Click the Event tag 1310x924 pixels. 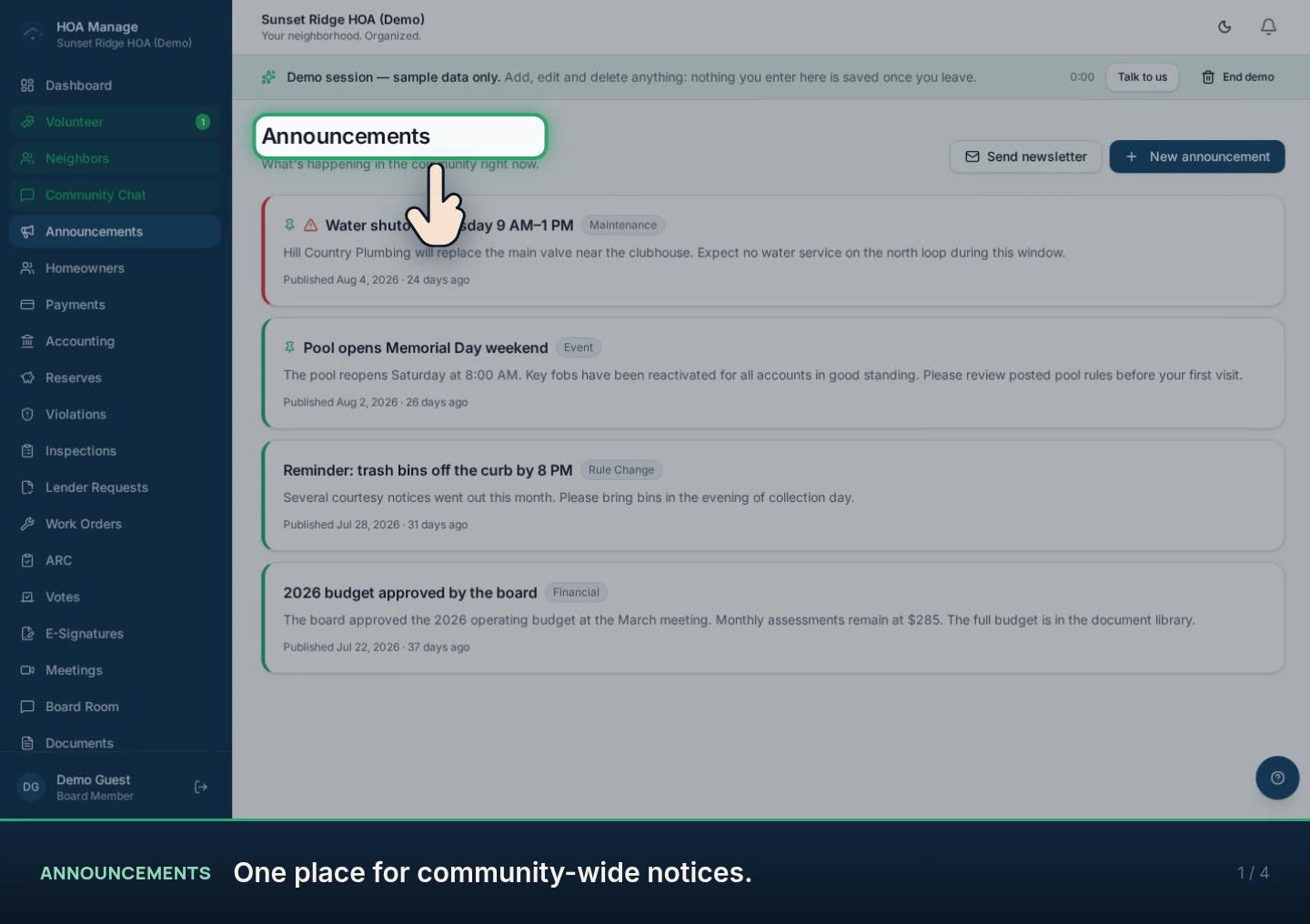pyautogui.click(x=578, y=347)
